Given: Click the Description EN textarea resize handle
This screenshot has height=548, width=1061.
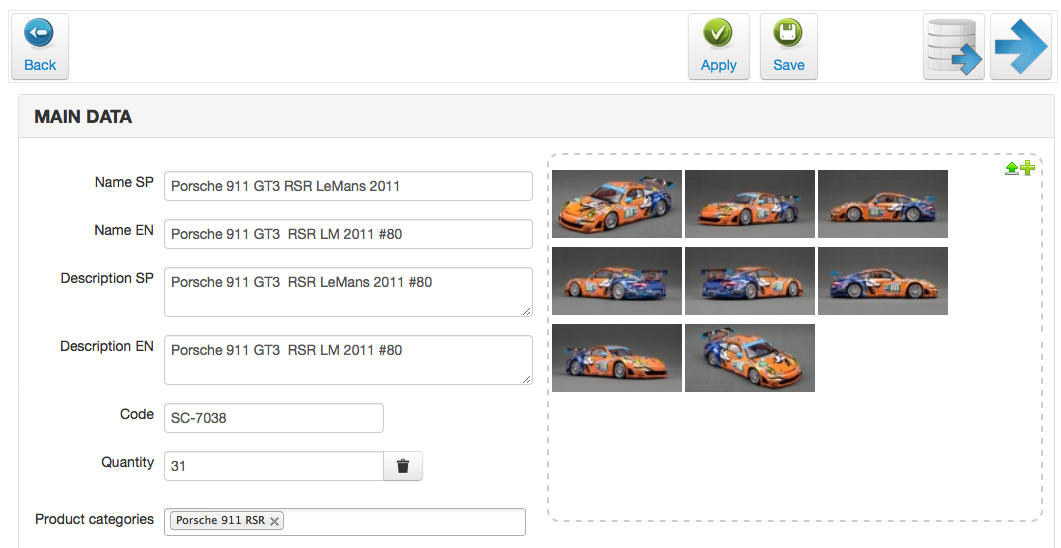Looking at the screenshot, I should point(526,379).
